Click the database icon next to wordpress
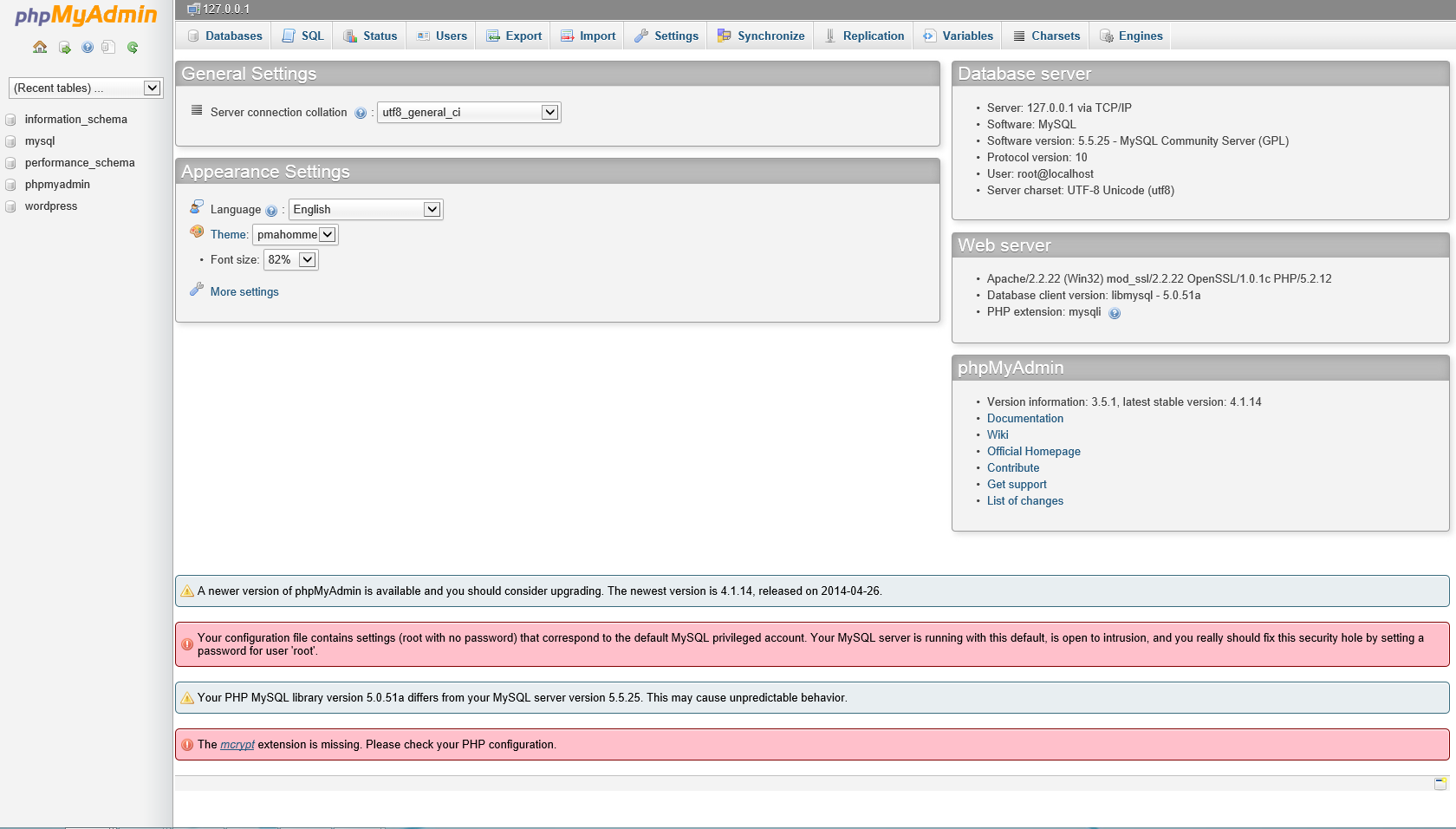 click(x=11, y=206)
